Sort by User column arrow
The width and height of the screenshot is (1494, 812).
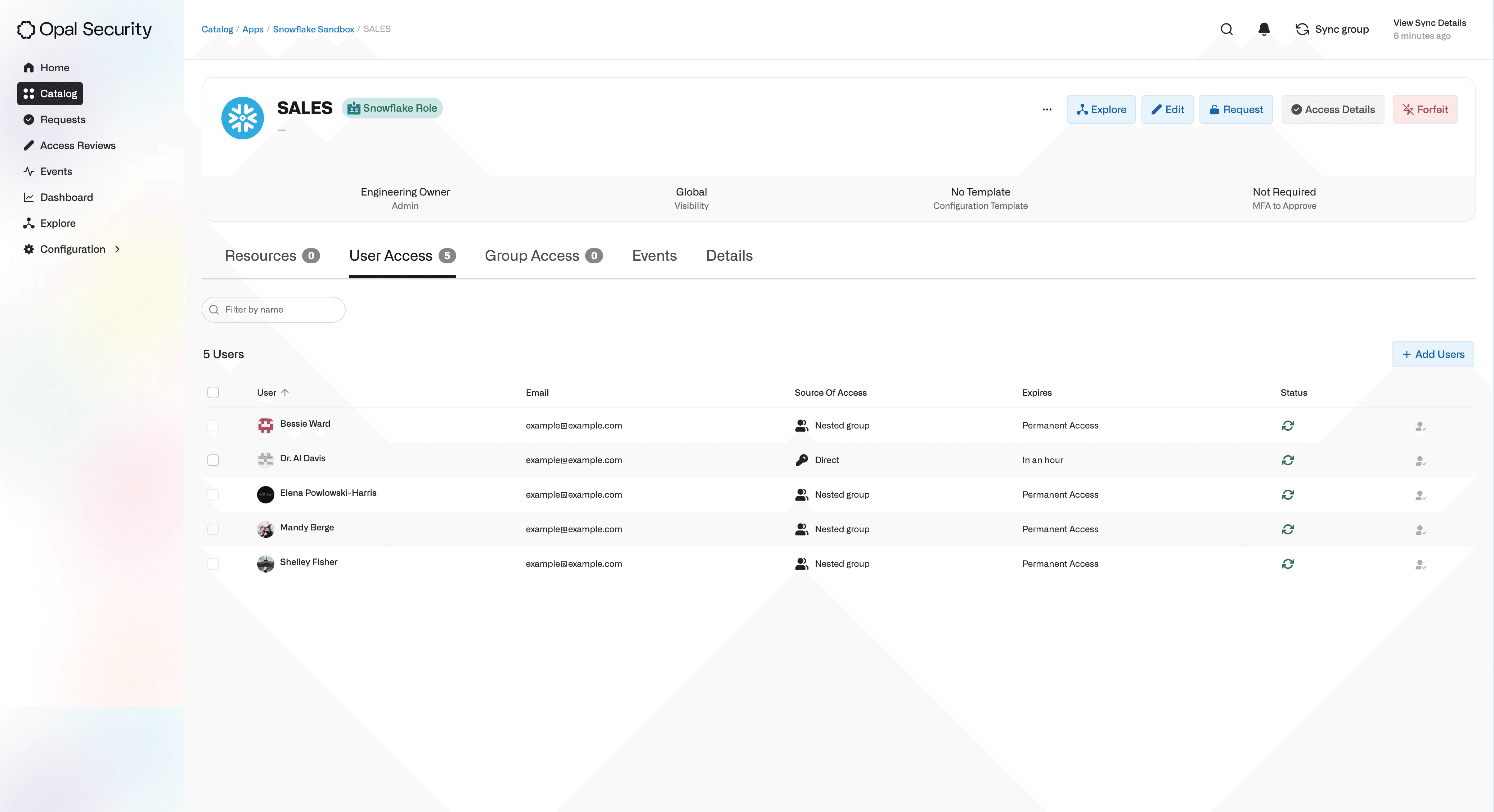[x=285, y=392]
